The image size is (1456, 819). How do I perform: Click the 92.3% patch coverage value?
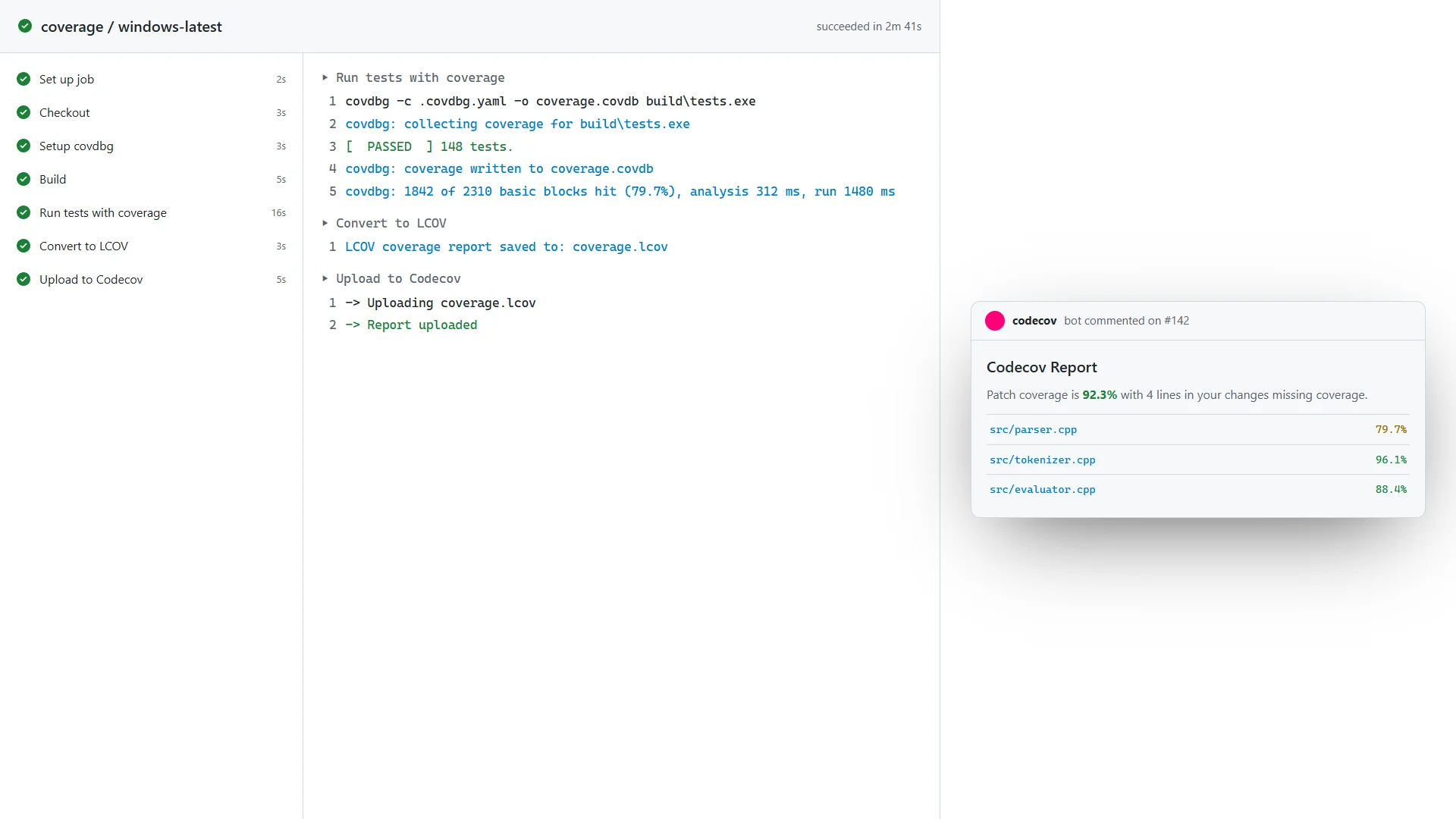pos(1100,395)
